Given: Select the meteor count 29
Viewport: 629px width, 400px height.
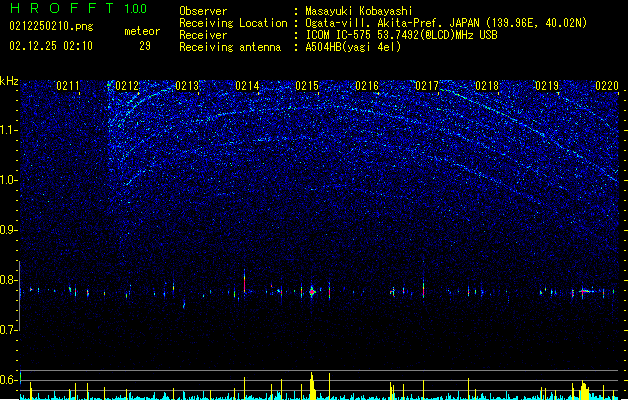Looking at the screenshot, I should tap(145, 46).
